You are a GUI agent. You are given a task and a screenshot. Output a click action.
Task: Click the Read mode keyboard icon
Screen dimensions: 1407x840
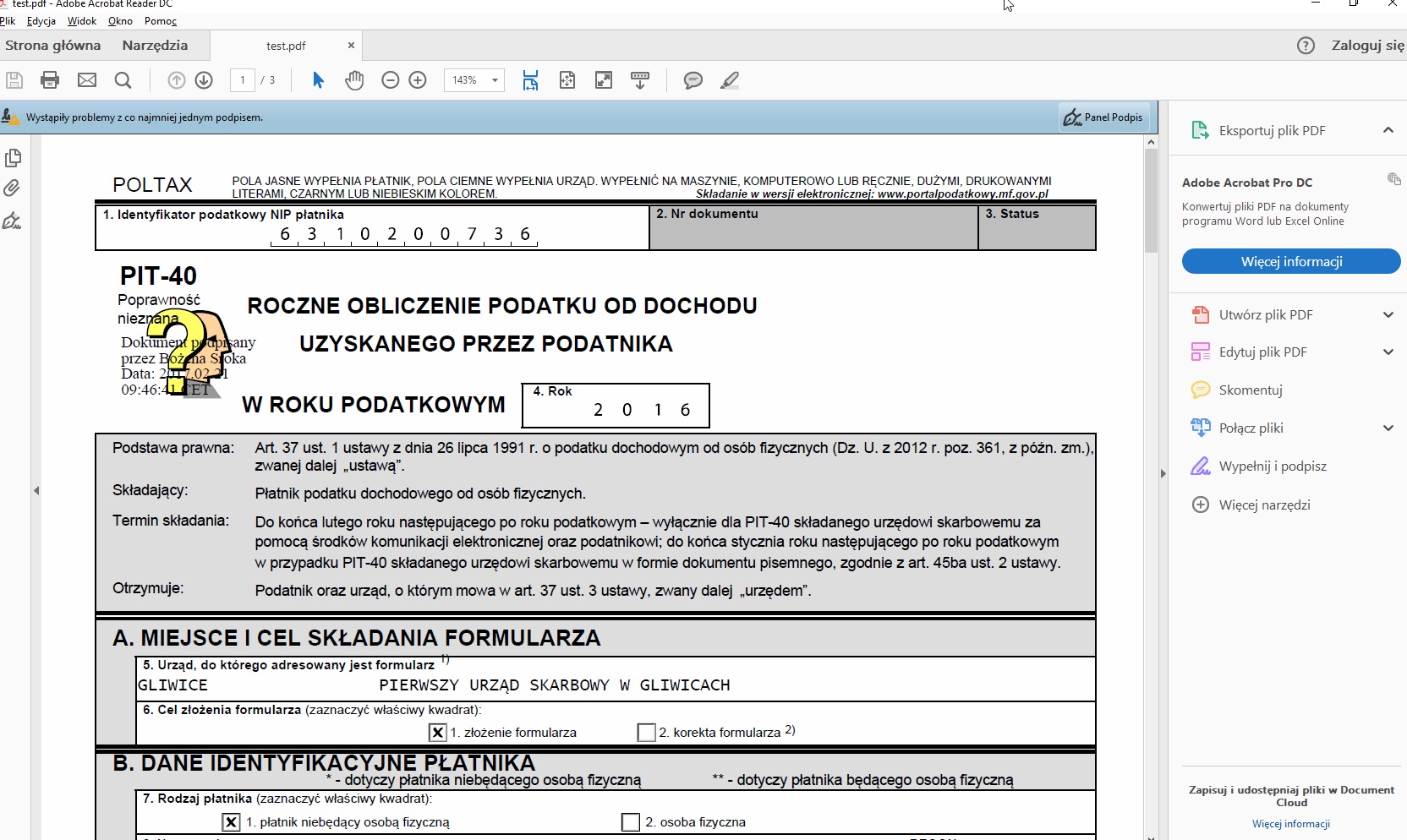640,80
